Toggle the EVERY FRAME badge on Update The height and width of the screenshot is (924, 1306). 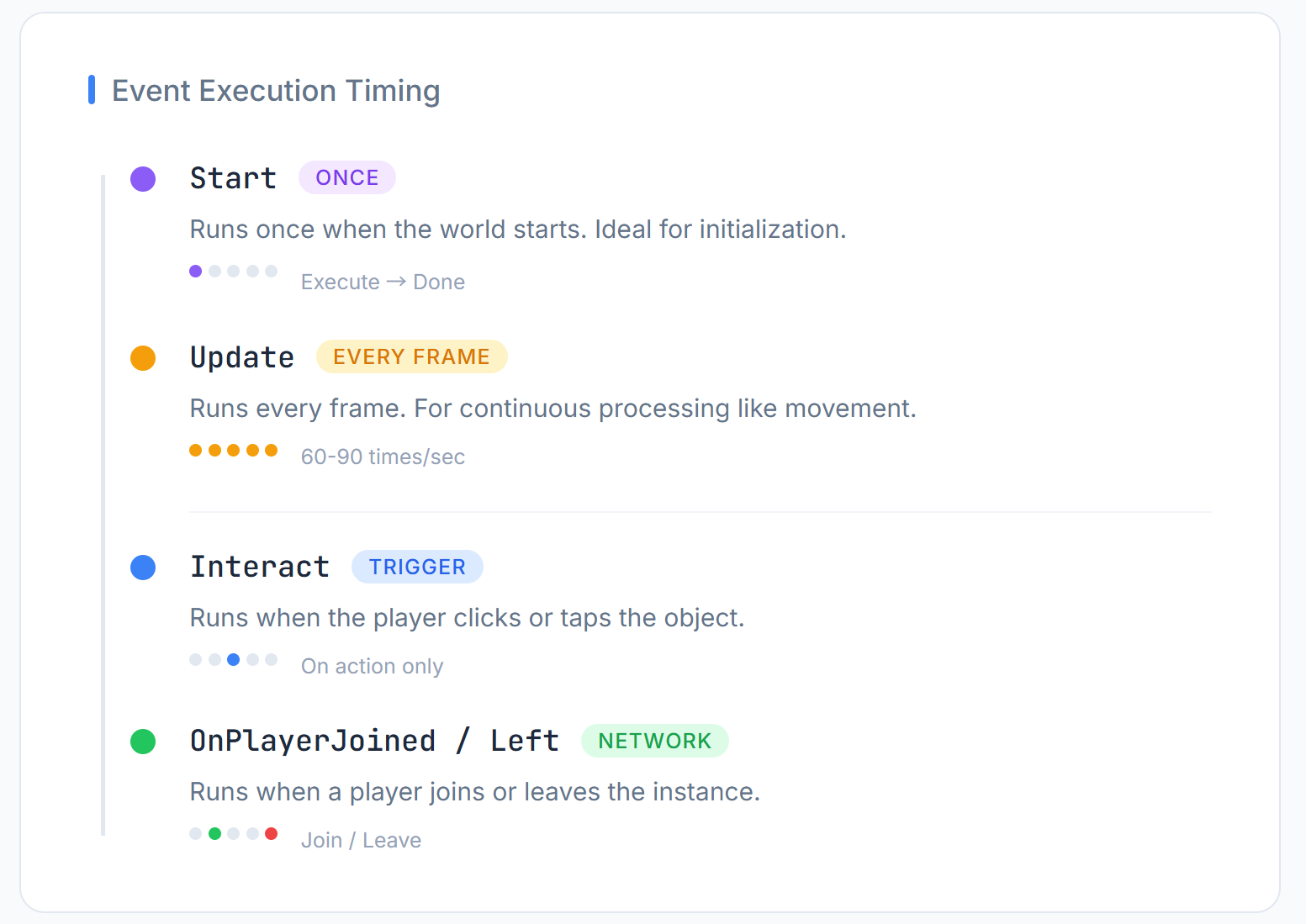coord(411,356)
